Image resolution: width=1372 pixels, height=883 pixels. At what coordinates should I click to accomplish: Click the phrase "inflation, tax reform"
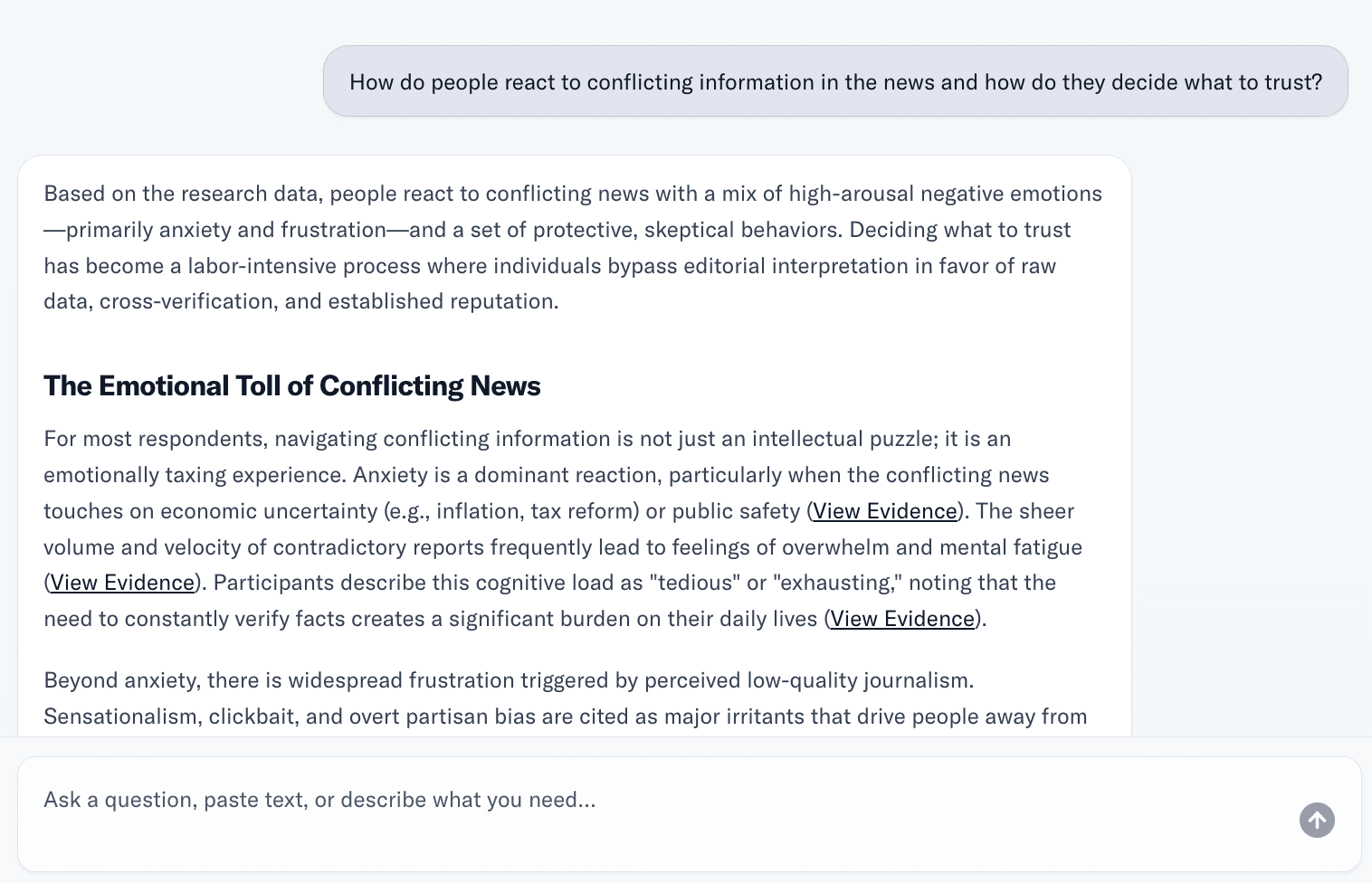tap(535, 511)
